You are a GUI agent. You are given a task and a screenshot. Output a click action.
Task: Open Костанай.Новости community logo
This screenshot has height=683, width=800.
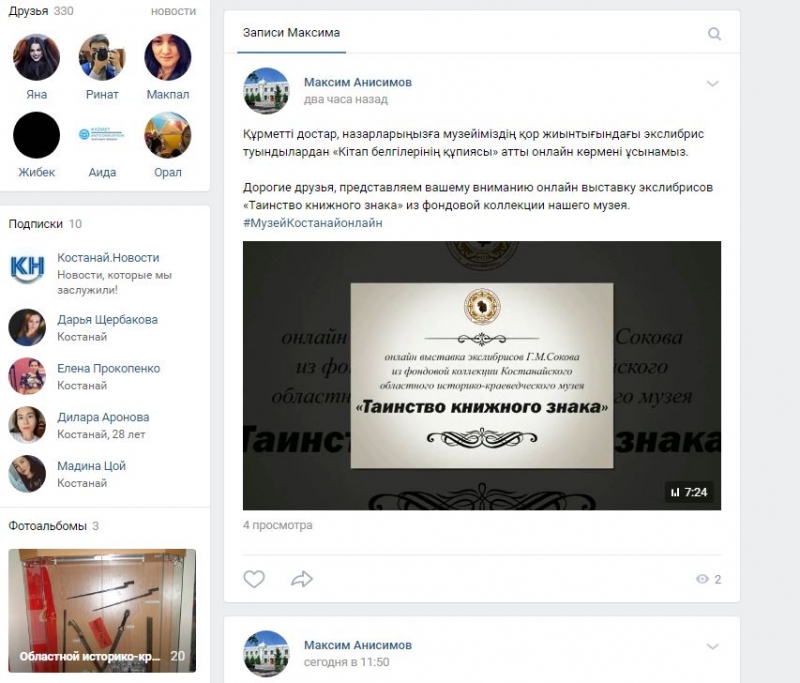27,267
